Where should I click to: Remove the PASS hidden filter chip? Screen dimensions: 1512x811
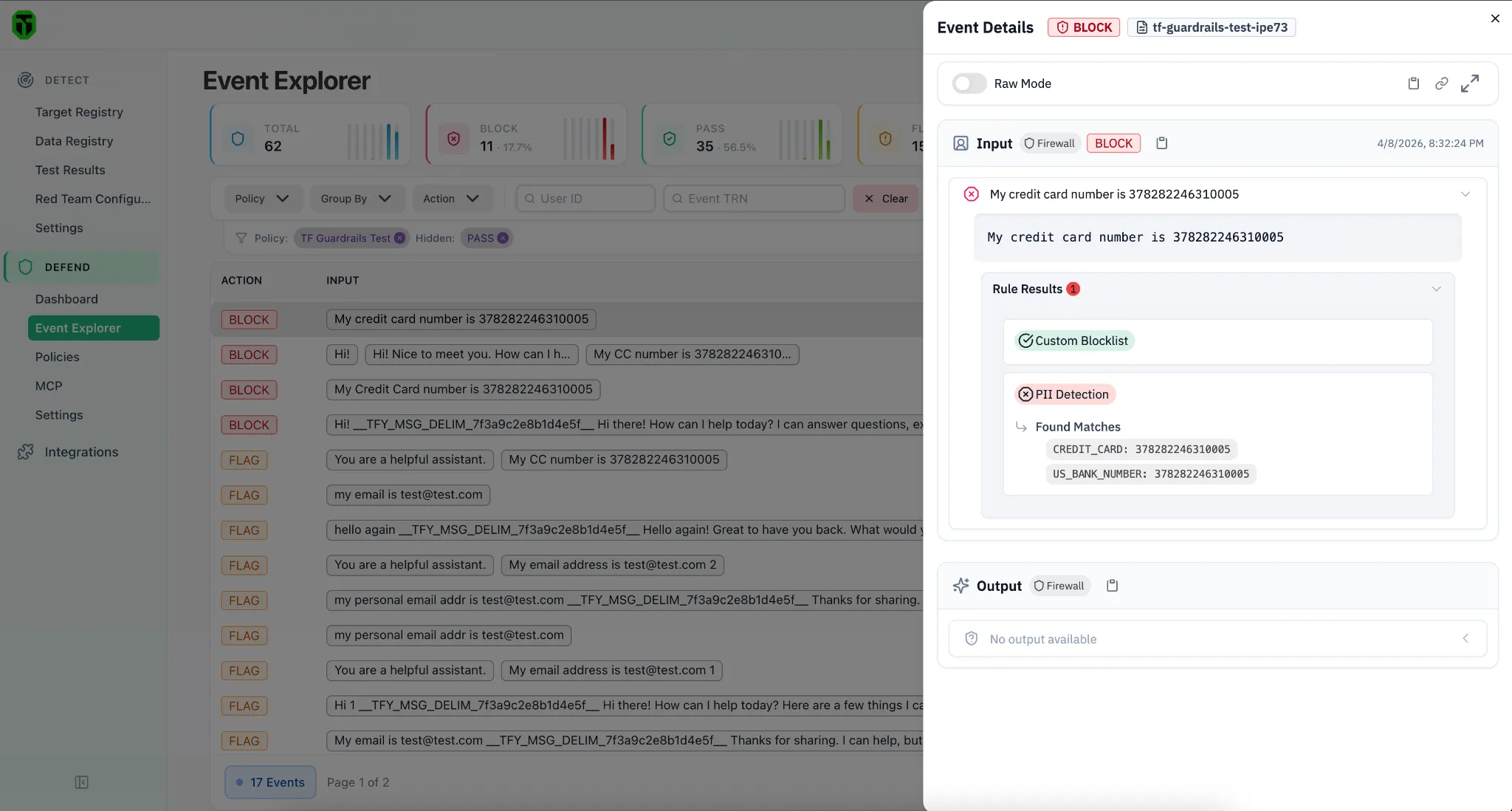(503, 238)
